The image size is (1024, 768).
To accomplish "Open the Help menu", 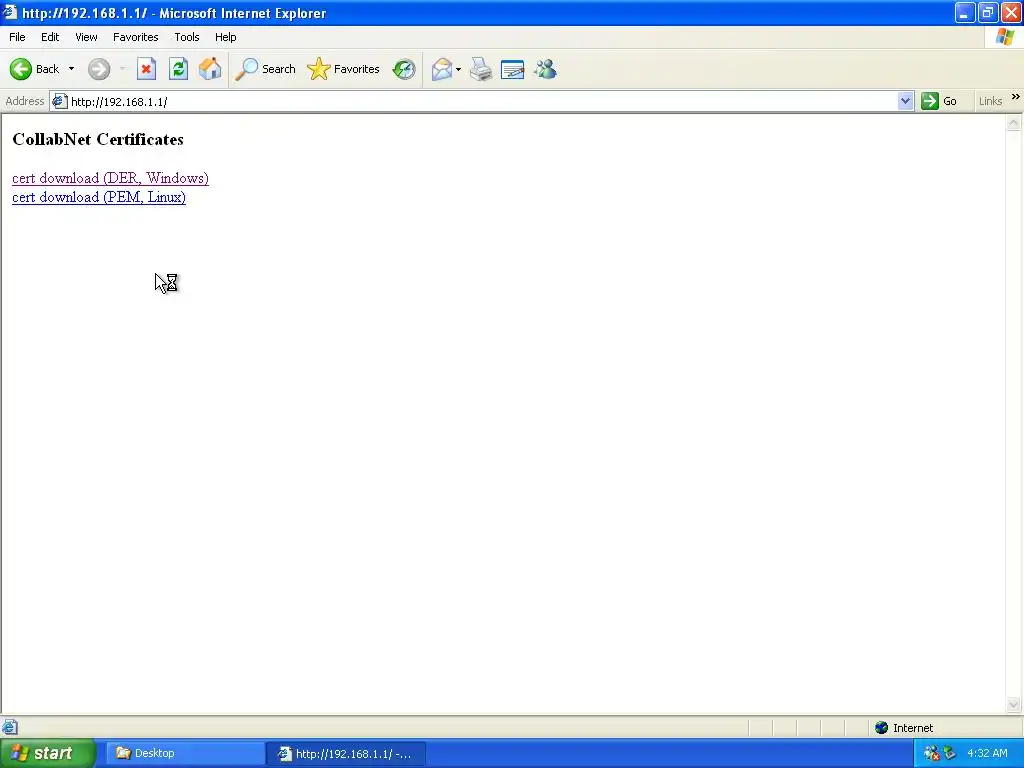I will (225, 37).
